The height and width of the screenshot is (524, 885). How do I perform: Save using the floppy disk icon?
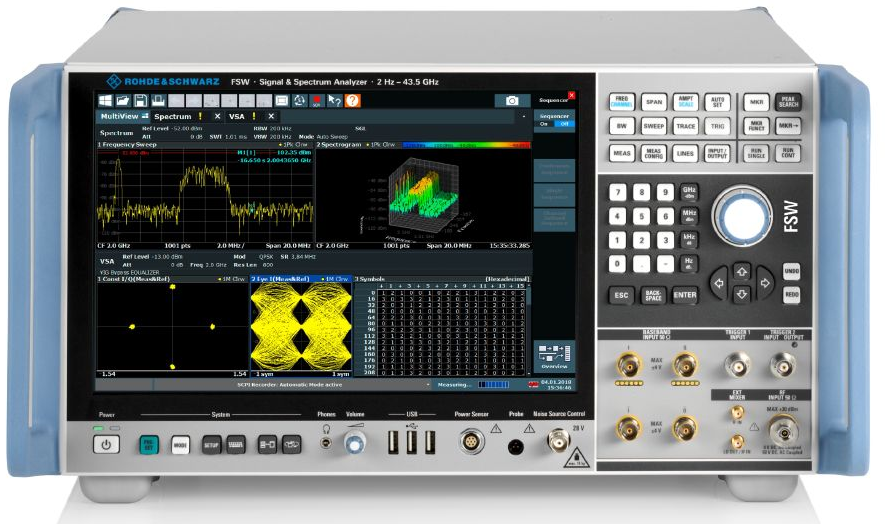coord(140,101)
